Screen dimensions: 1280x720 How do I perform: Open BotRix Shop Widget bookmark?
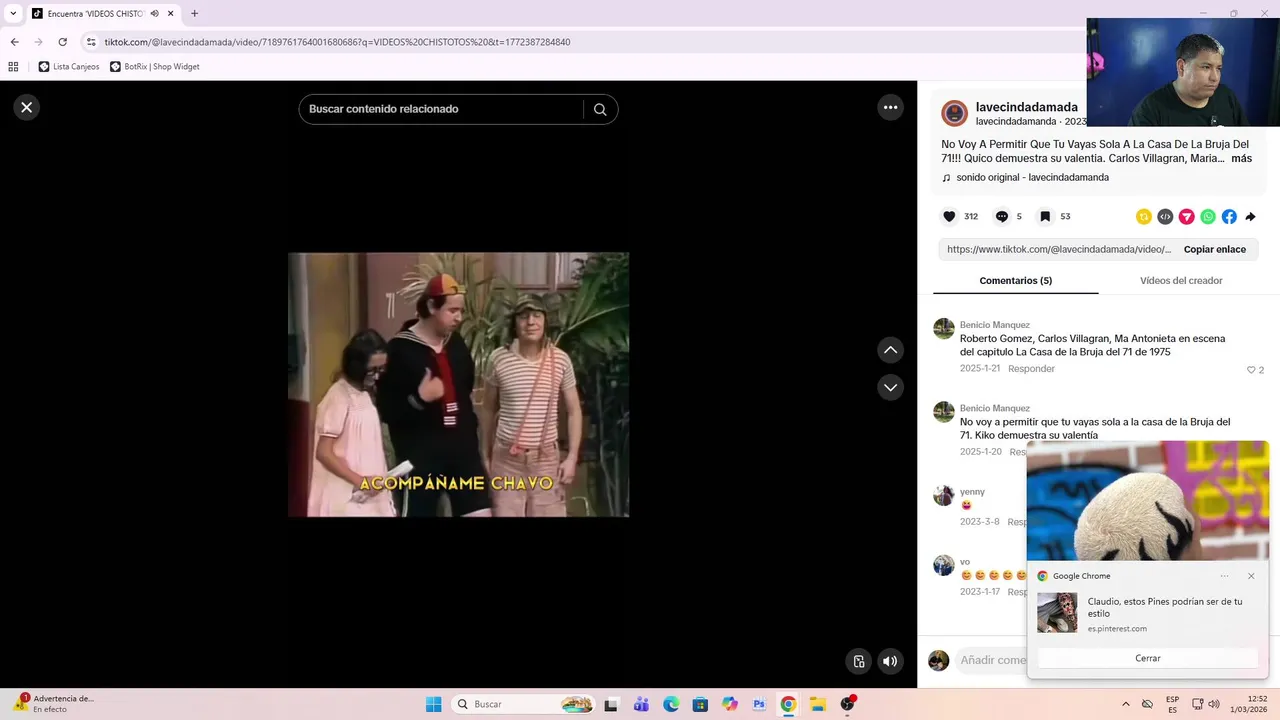coord(155,67)
